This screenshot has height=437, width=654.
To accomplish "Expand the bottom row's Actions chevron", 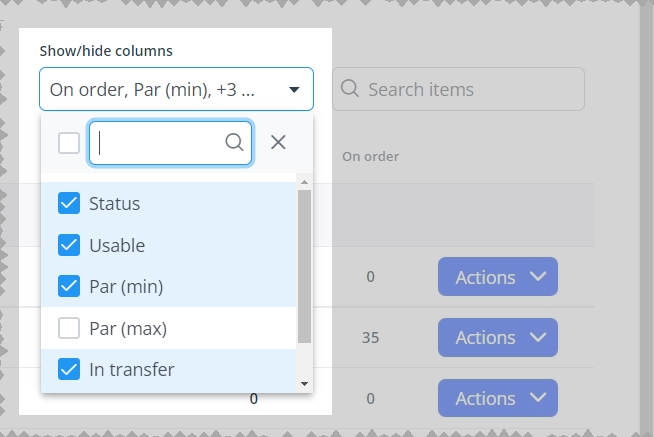I will [538, 398].
